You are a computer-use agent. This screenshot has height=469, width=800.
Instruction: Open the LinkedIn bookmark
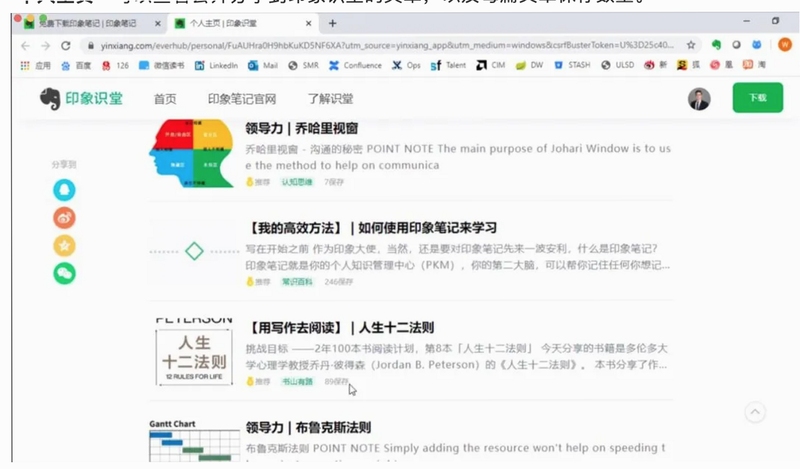pos(216,65)
